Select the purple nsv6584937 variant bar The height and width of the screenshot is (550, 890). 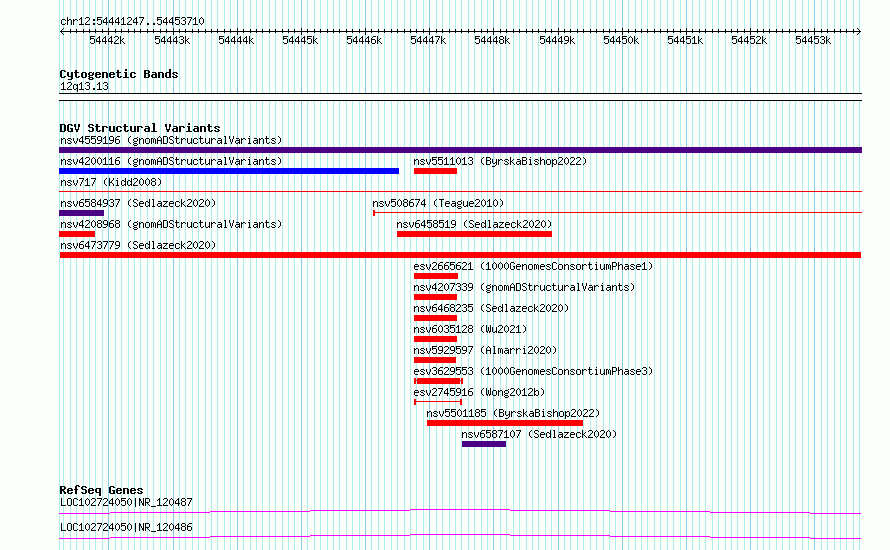[82, 213]
